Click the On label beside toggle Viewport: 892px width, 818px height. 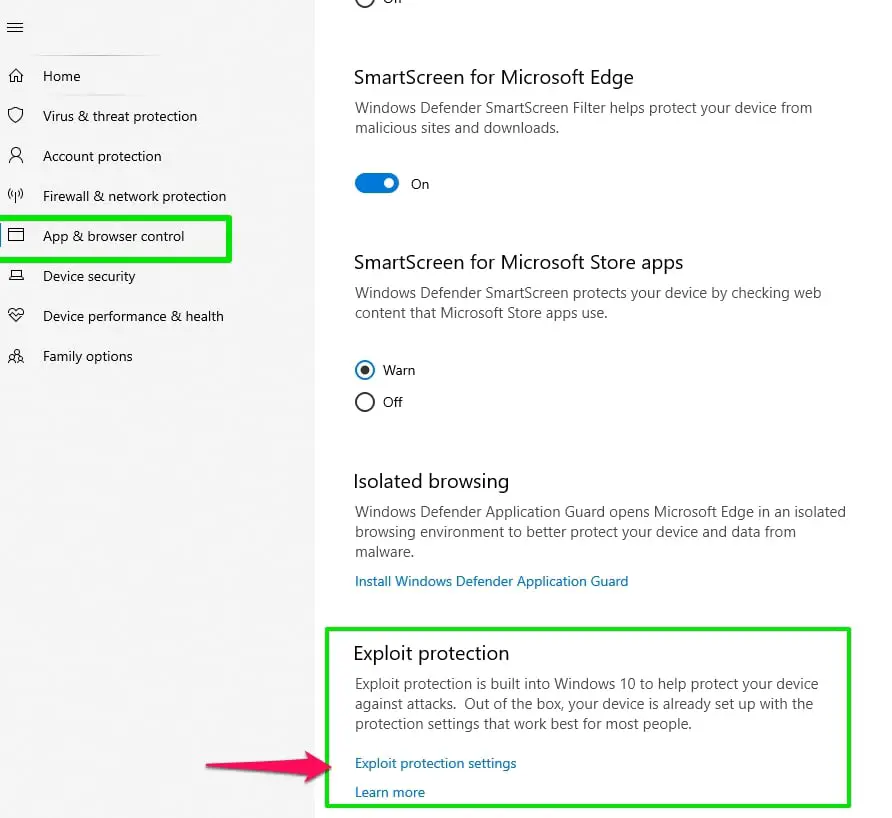pyautogui.click(x=420, y=184)
